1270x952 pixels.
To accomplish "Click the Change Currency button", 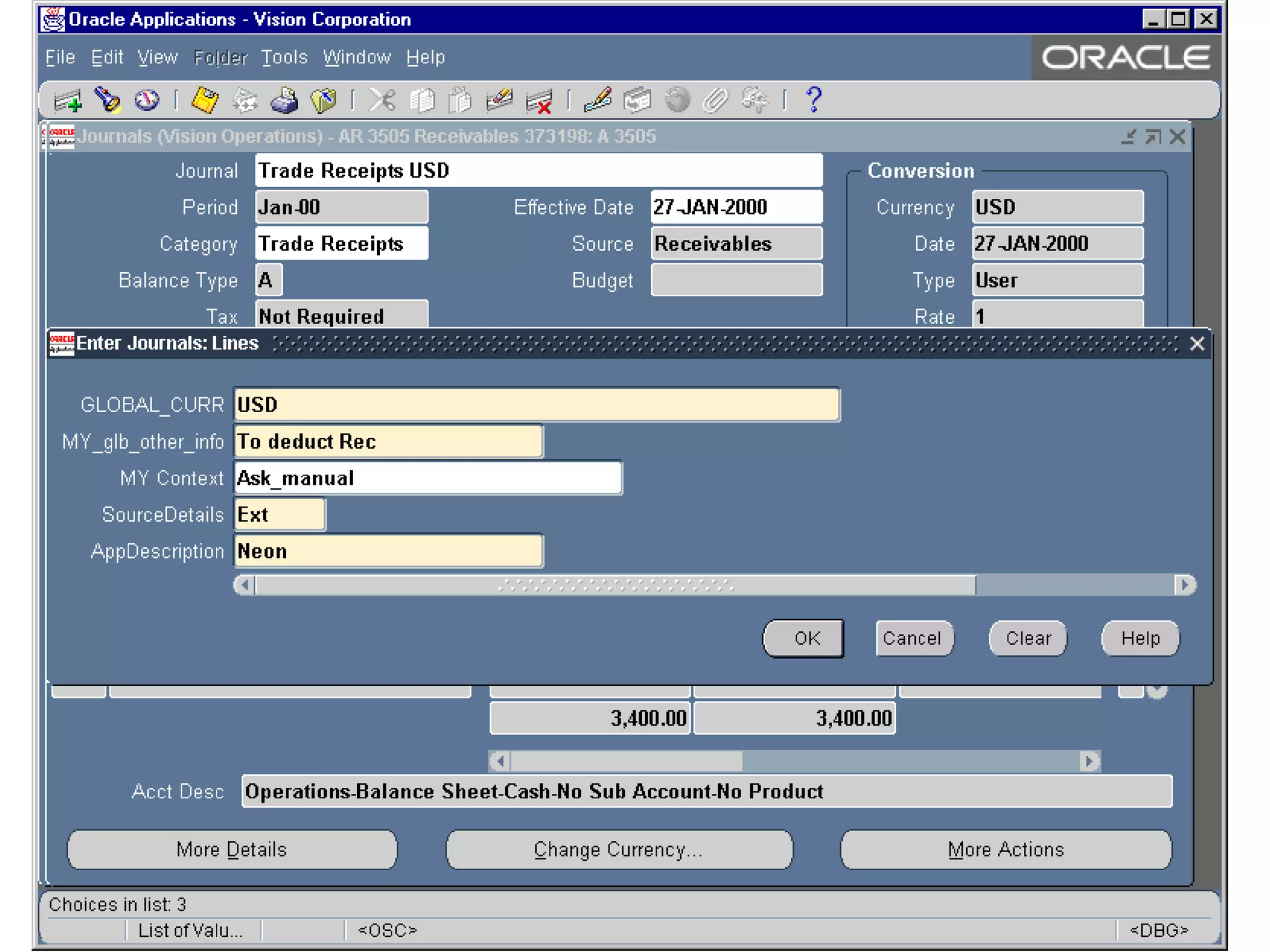I will 618,849.
